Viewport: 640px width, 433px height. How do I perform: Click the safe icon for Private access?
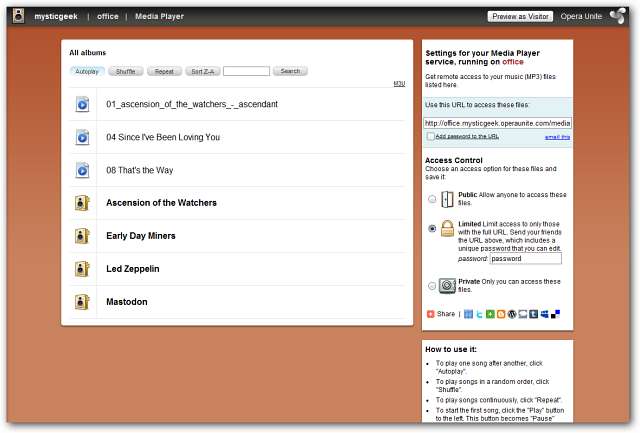(x=447, y=286)
